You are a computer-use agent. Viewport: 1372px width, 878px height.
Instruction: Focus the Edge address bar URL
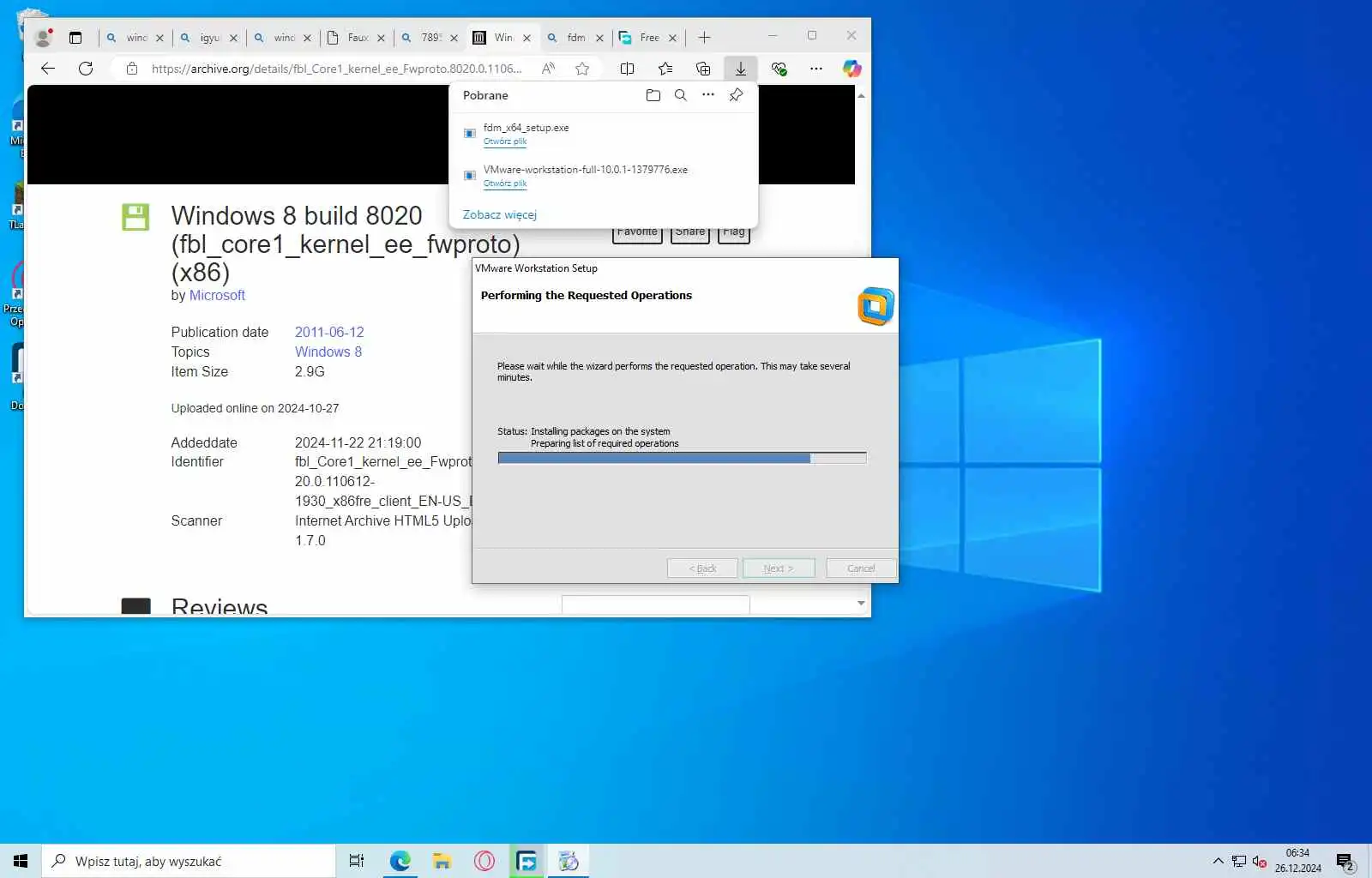pyautogui.click(x=336, y=69)
